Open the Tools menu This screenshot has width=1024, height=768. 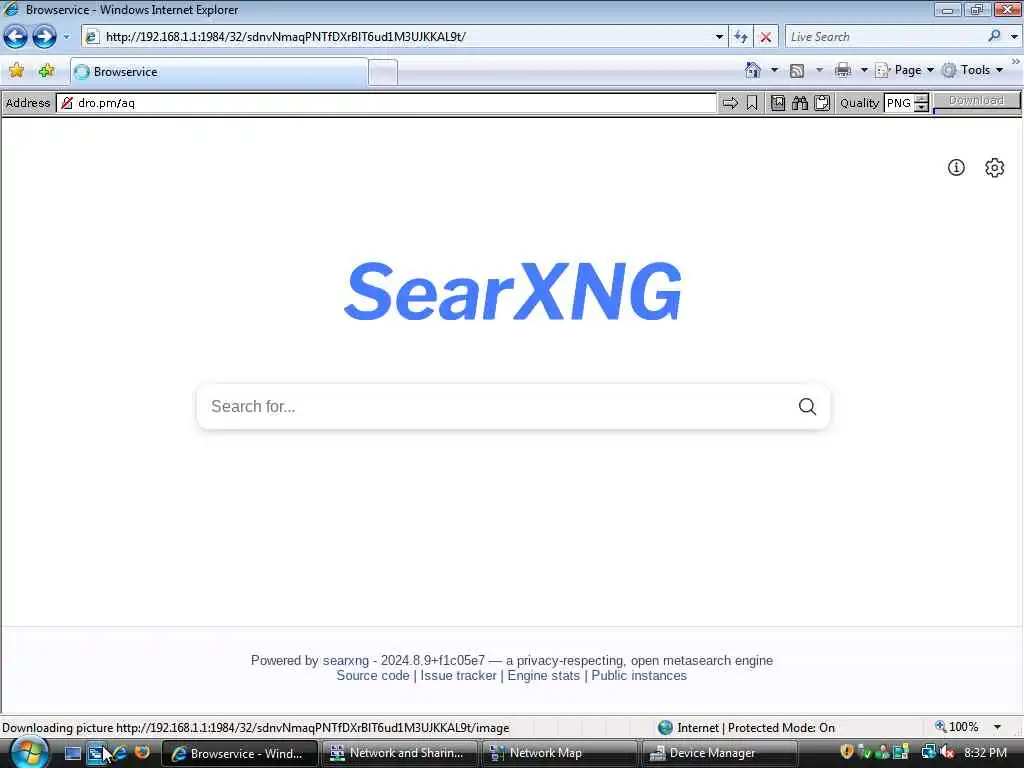click(x=973, y=70)
